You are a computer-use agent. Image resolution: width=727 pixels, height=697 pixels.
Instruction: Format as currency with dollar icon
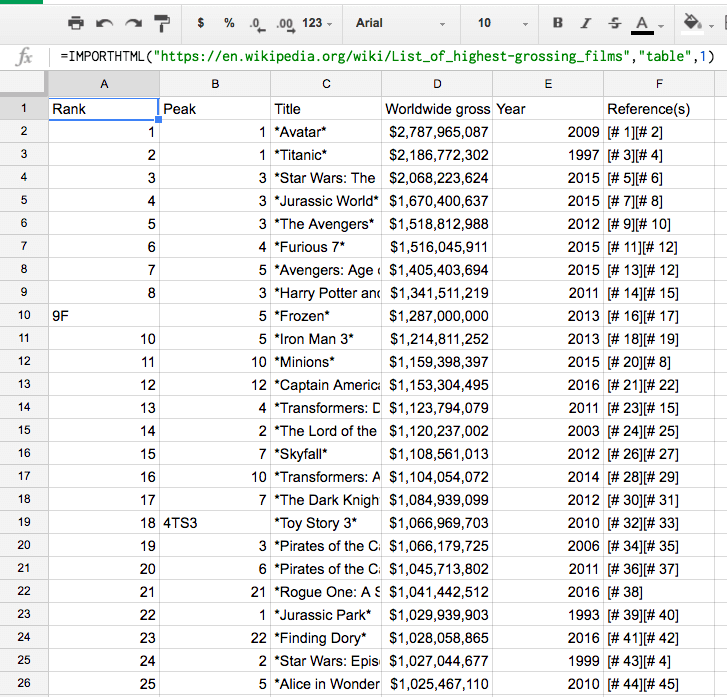click(x=201, y=22)
